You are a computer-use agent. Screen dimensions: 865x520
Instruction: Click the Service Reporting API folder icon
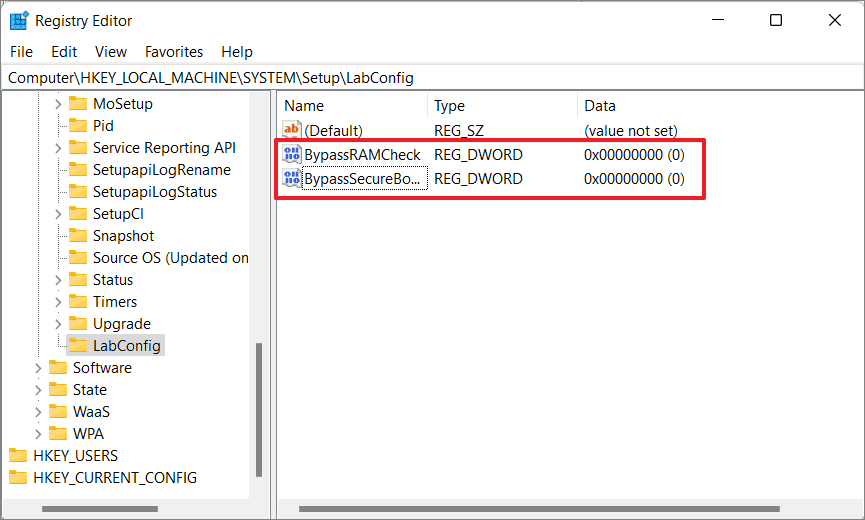tap(78, 148)
